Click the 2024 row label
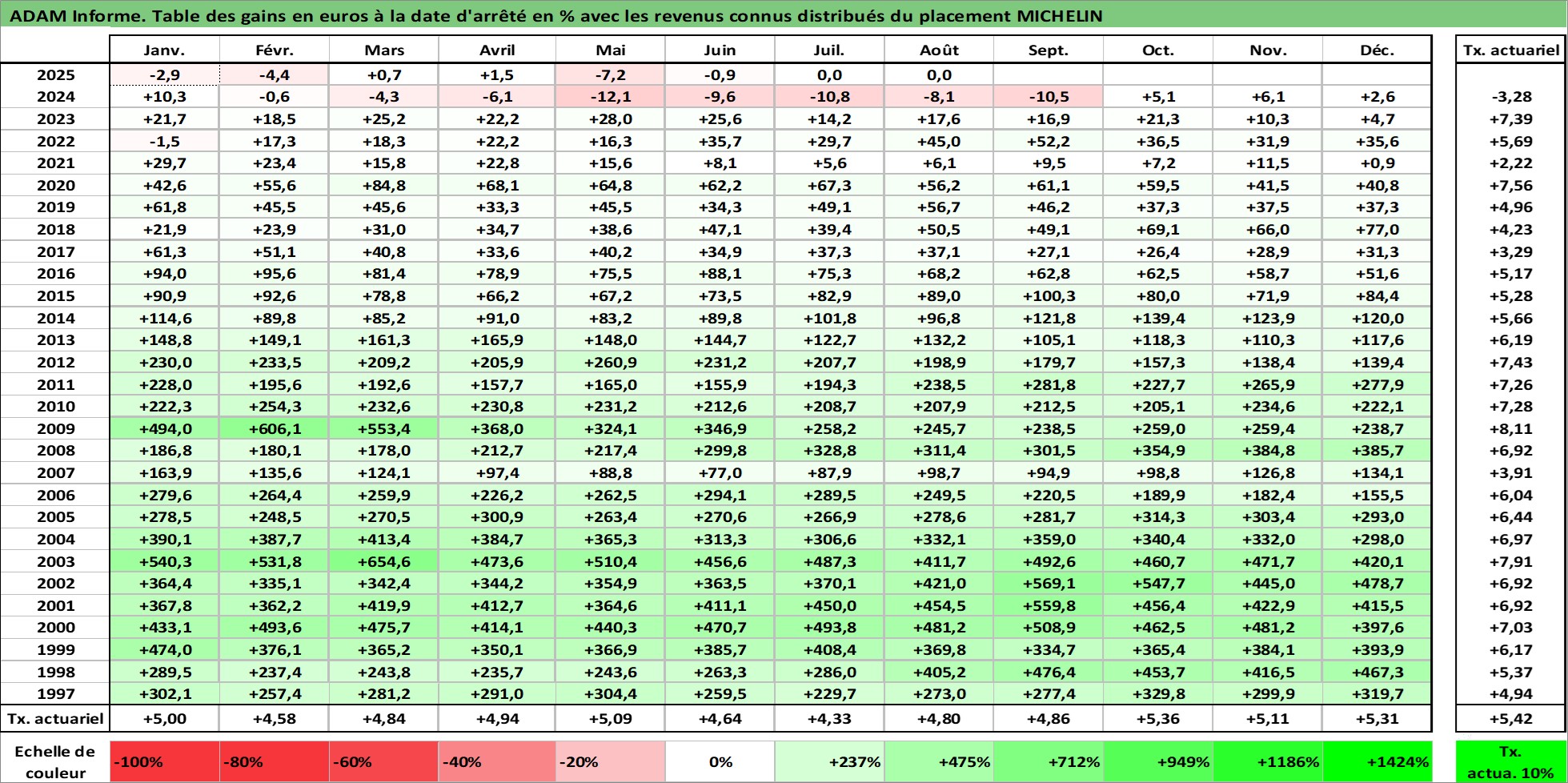The image size is (1568, 783). (55, 97)
